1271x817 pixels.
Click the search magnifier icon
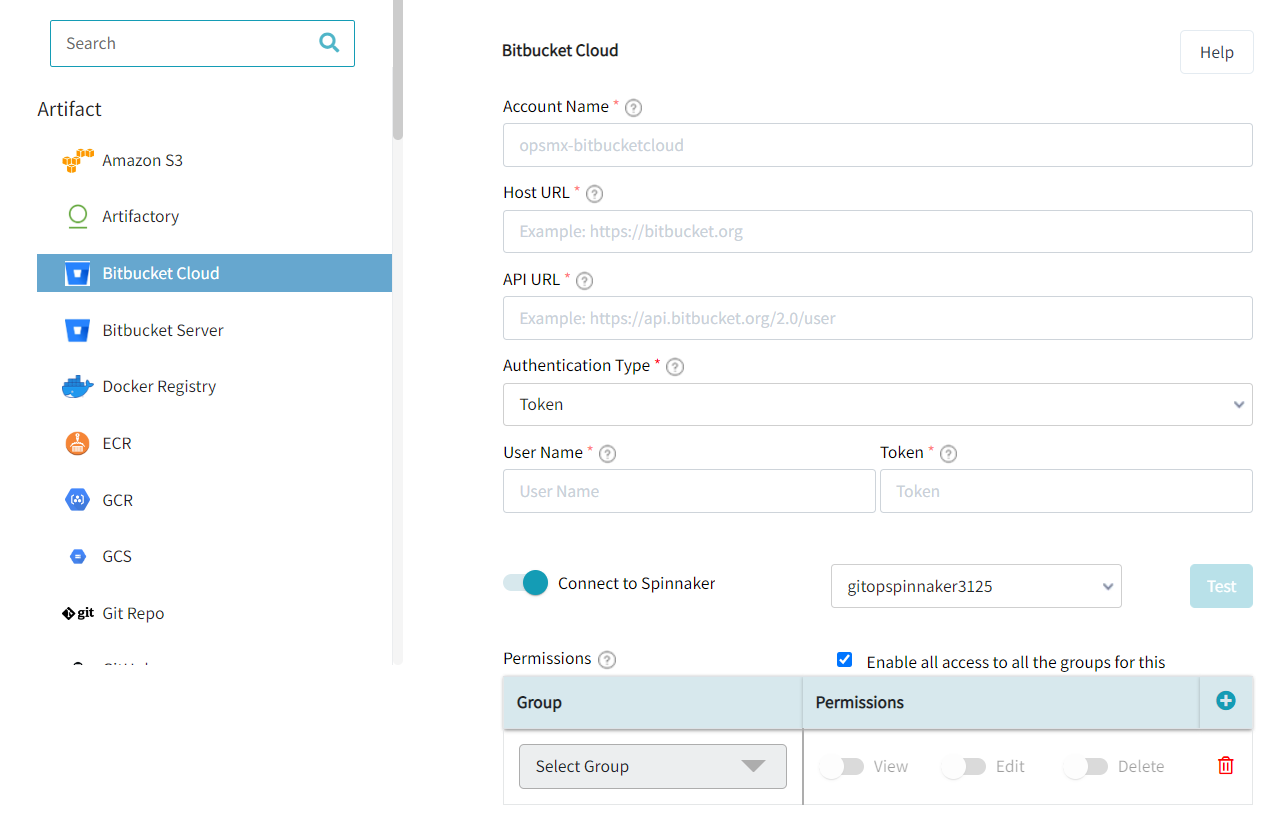click(x=328, y=43)
